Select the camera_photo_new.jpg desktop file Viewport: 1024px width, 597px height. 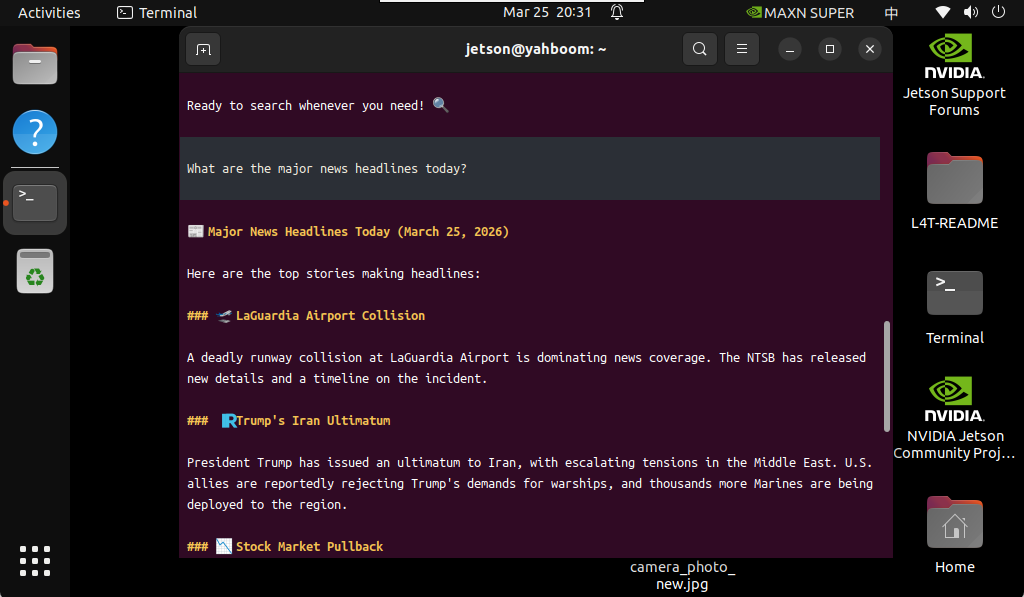pos(682,575)
